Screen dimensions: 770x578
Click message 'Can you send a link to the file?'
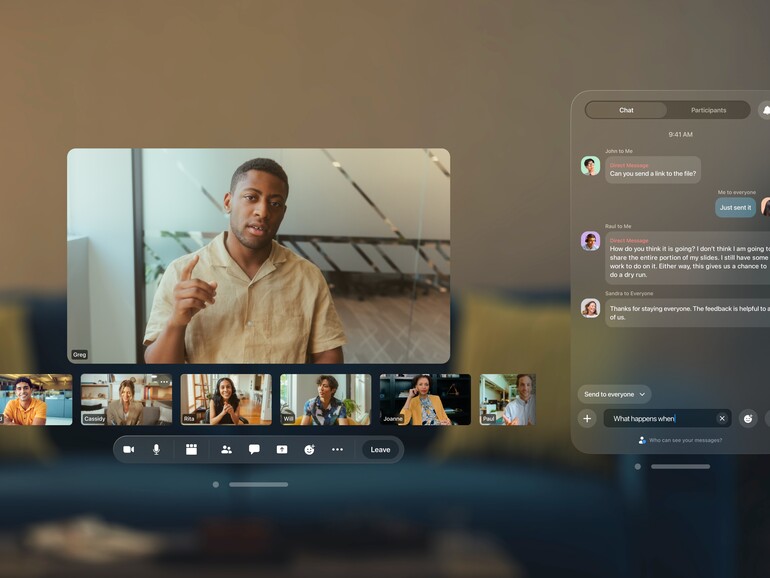tap(653, 170)
